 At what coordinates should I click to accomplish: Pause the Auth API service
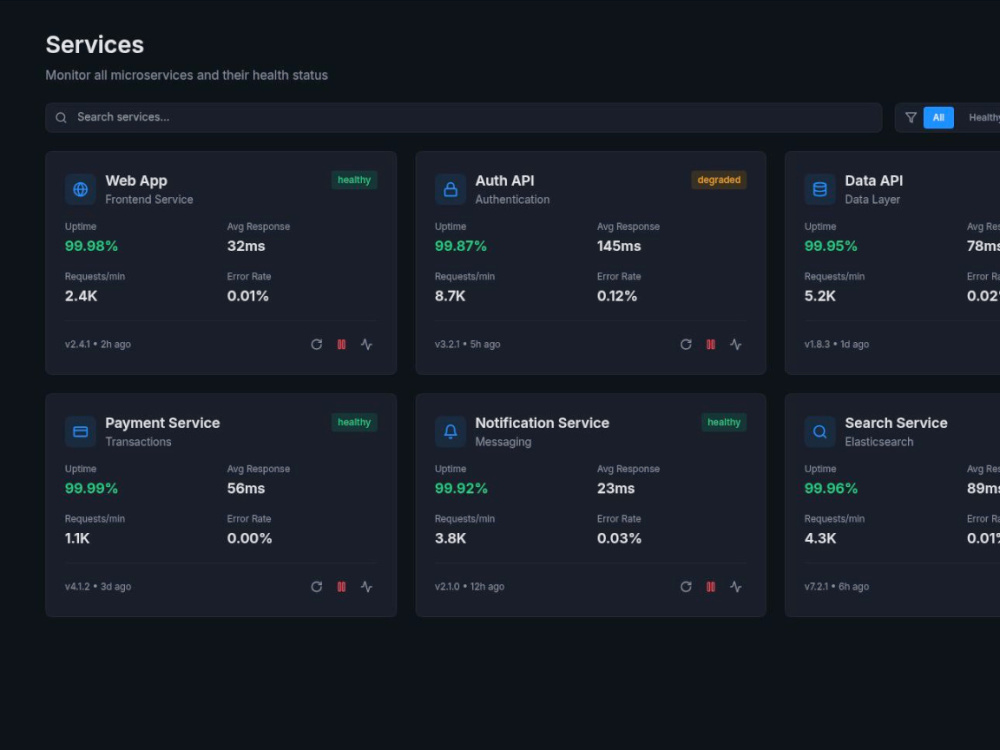710,344
